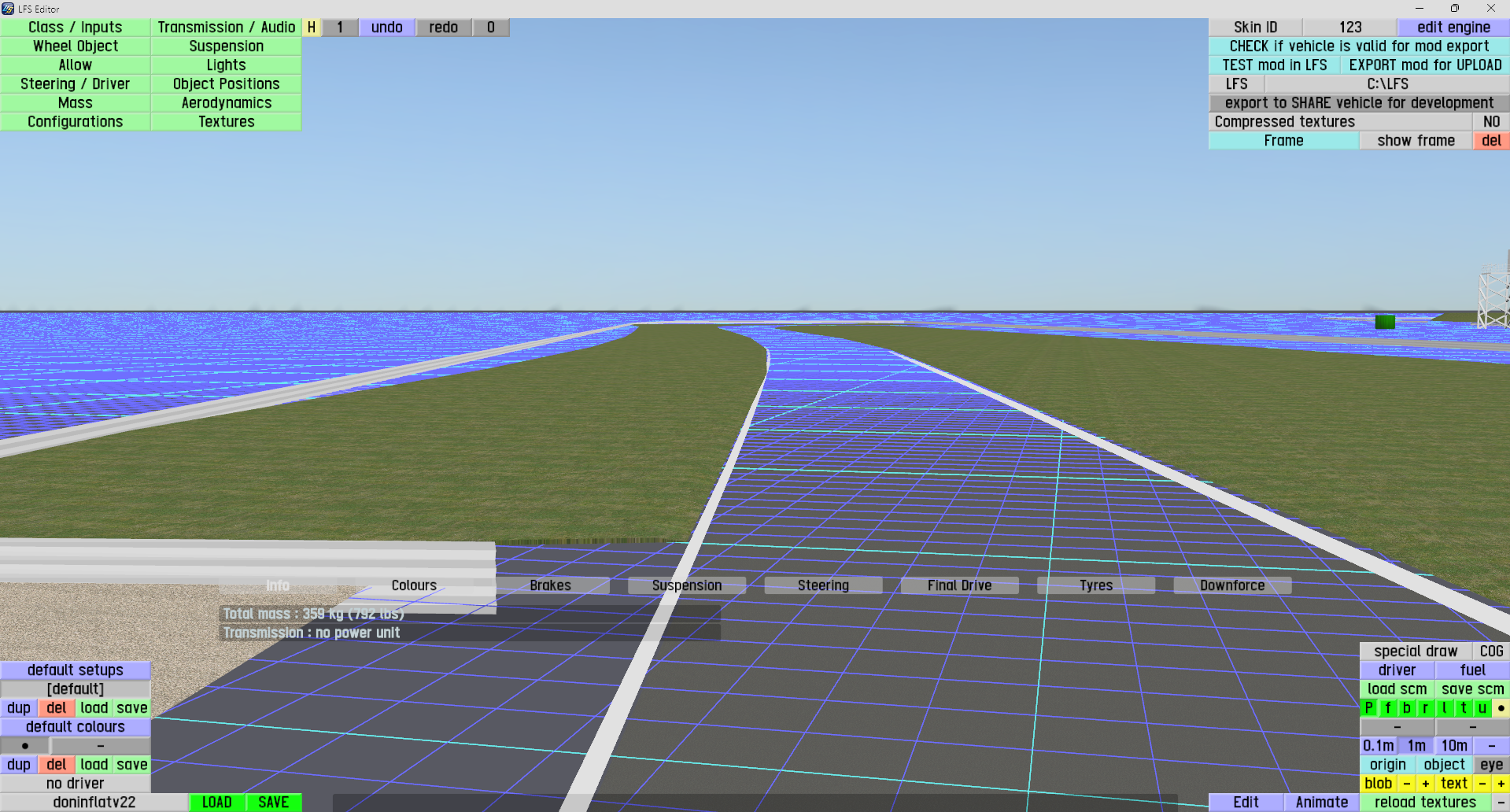This screenshot has height=812, width=1510.
Task: Toggle show frame
Action: click(1416, 141)
